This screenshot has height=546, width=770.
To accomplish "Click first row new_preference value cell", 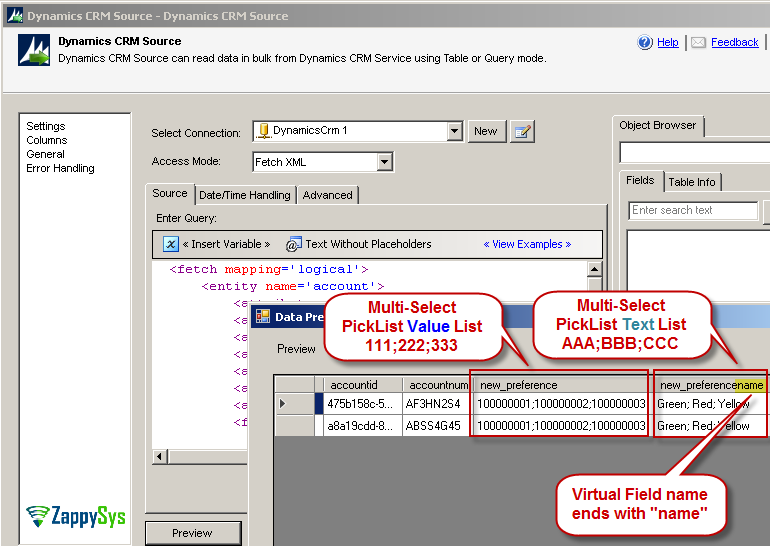I will click(559, 404).
